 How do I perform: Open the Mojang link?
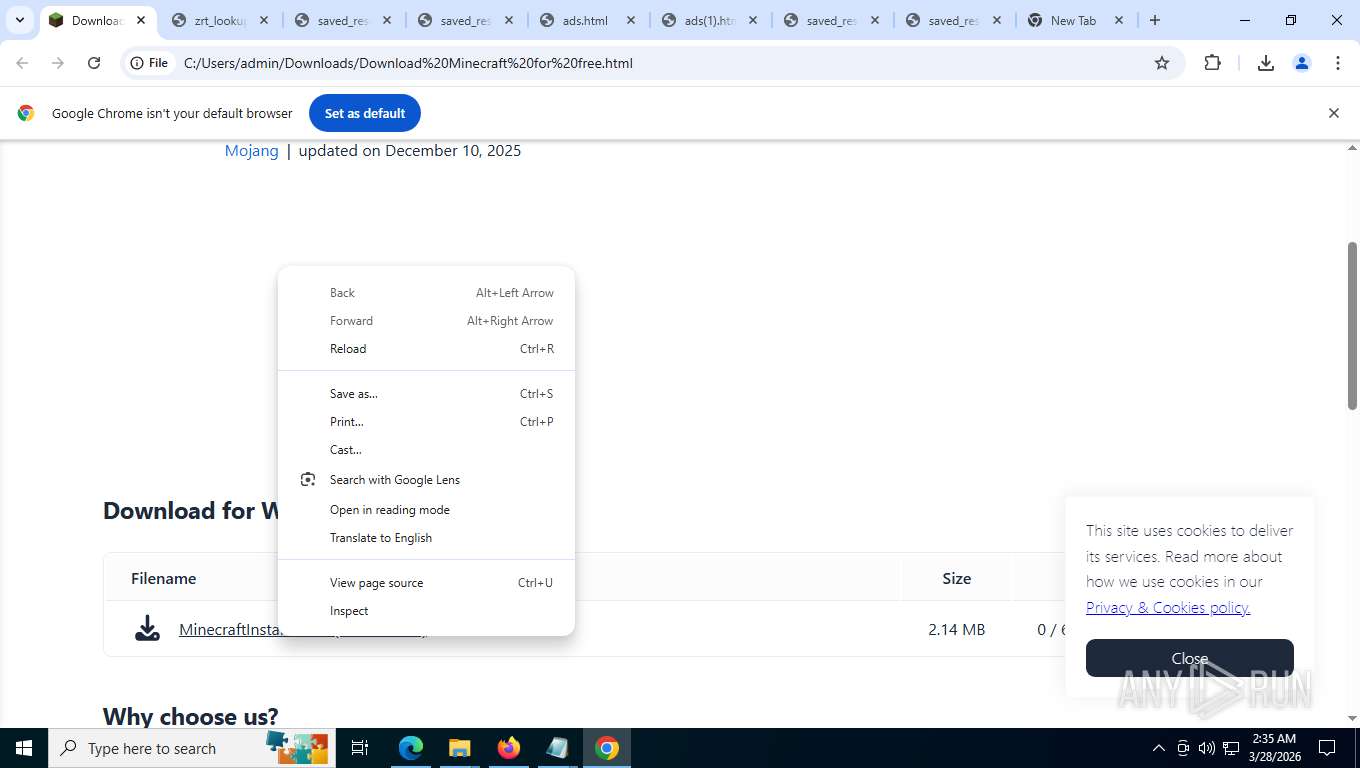coord(252,151)
